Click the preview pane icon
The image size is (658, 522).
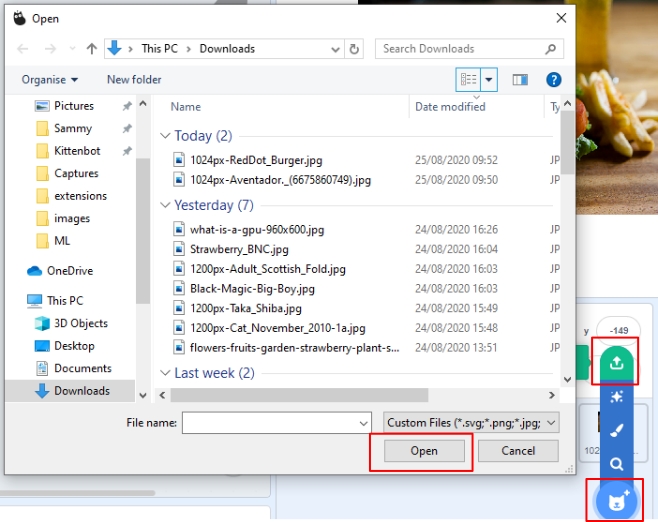(520, 79)
